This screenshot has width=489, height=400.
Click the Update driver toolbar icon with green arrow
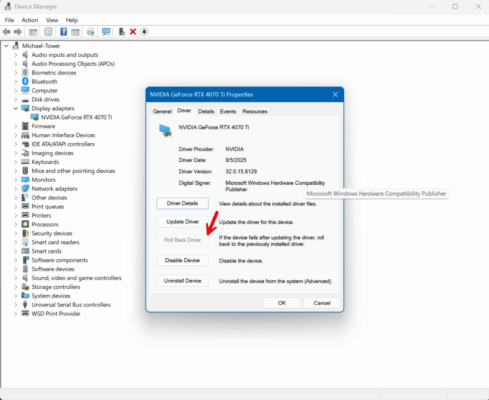tap(122, 32)
